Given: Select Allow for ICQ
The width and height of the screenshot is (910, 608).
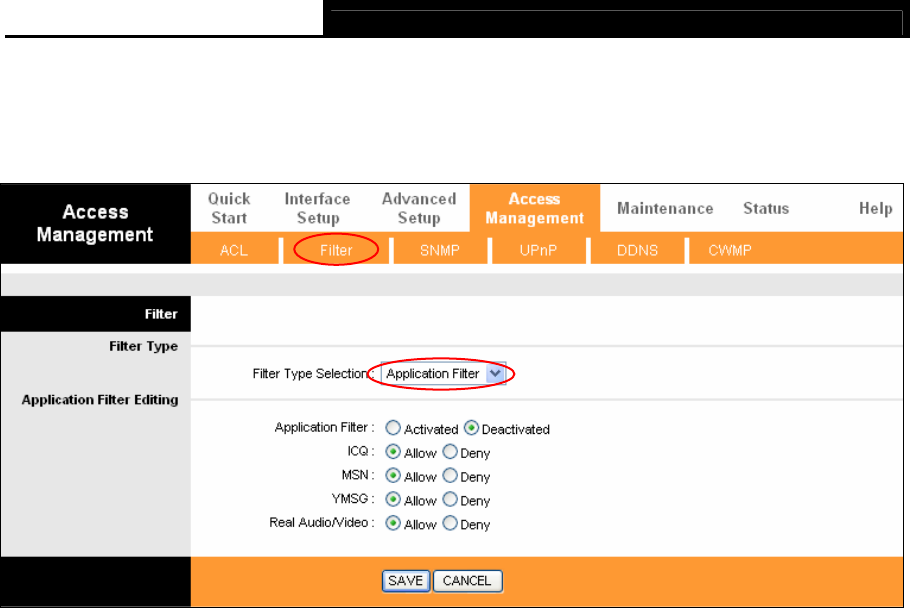Looking at the screenshot, I should pos(393,452).
